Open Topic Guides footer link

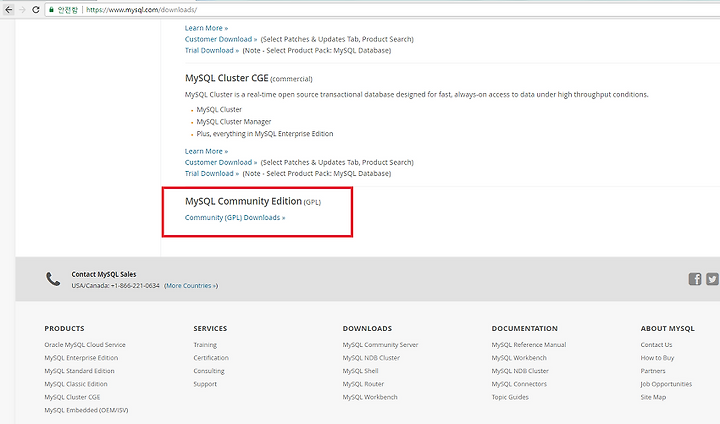[510, 397]
